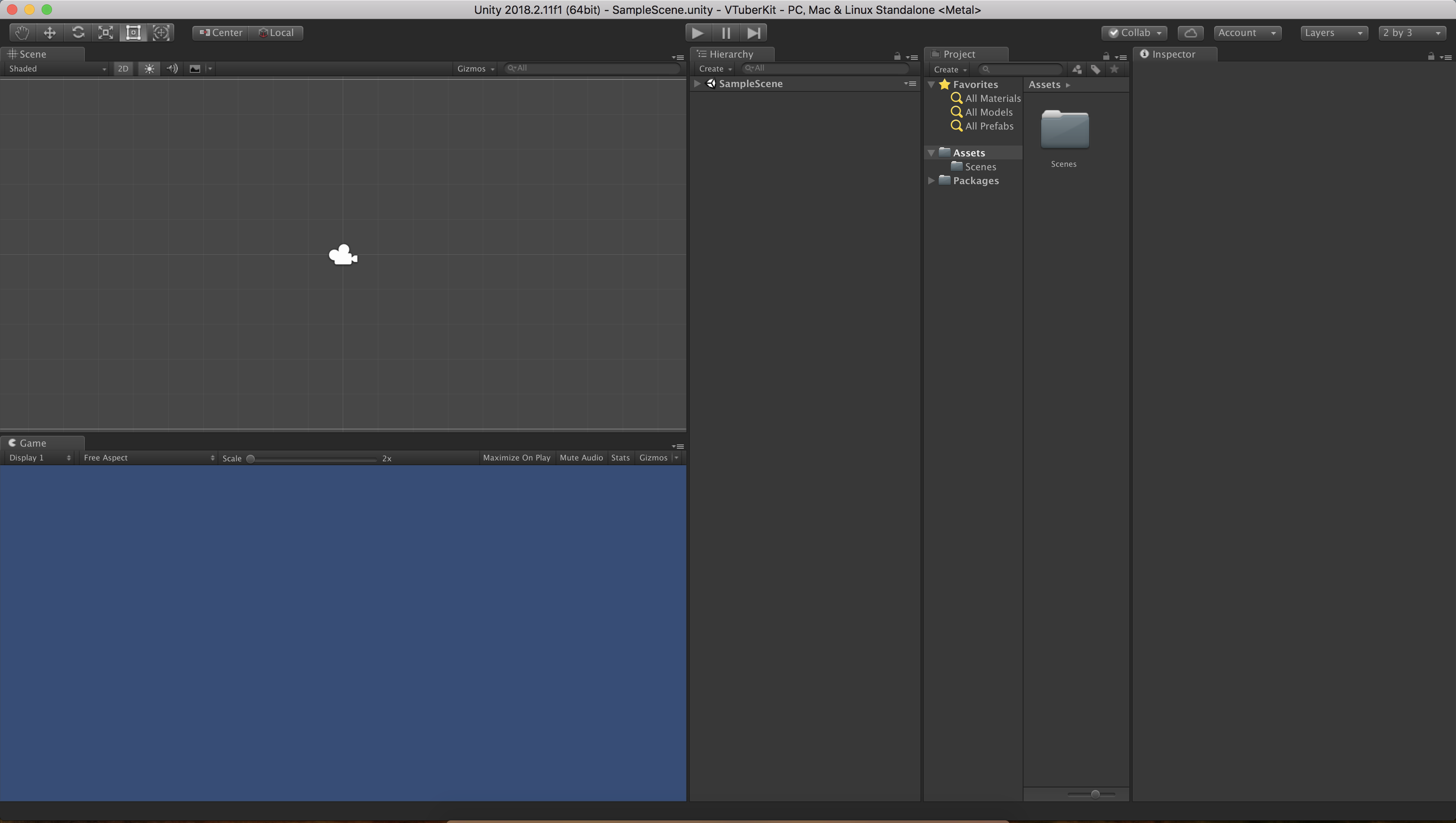Open Project Create dropdown
The image size is (1456, 823).
(x=950, y=70)
